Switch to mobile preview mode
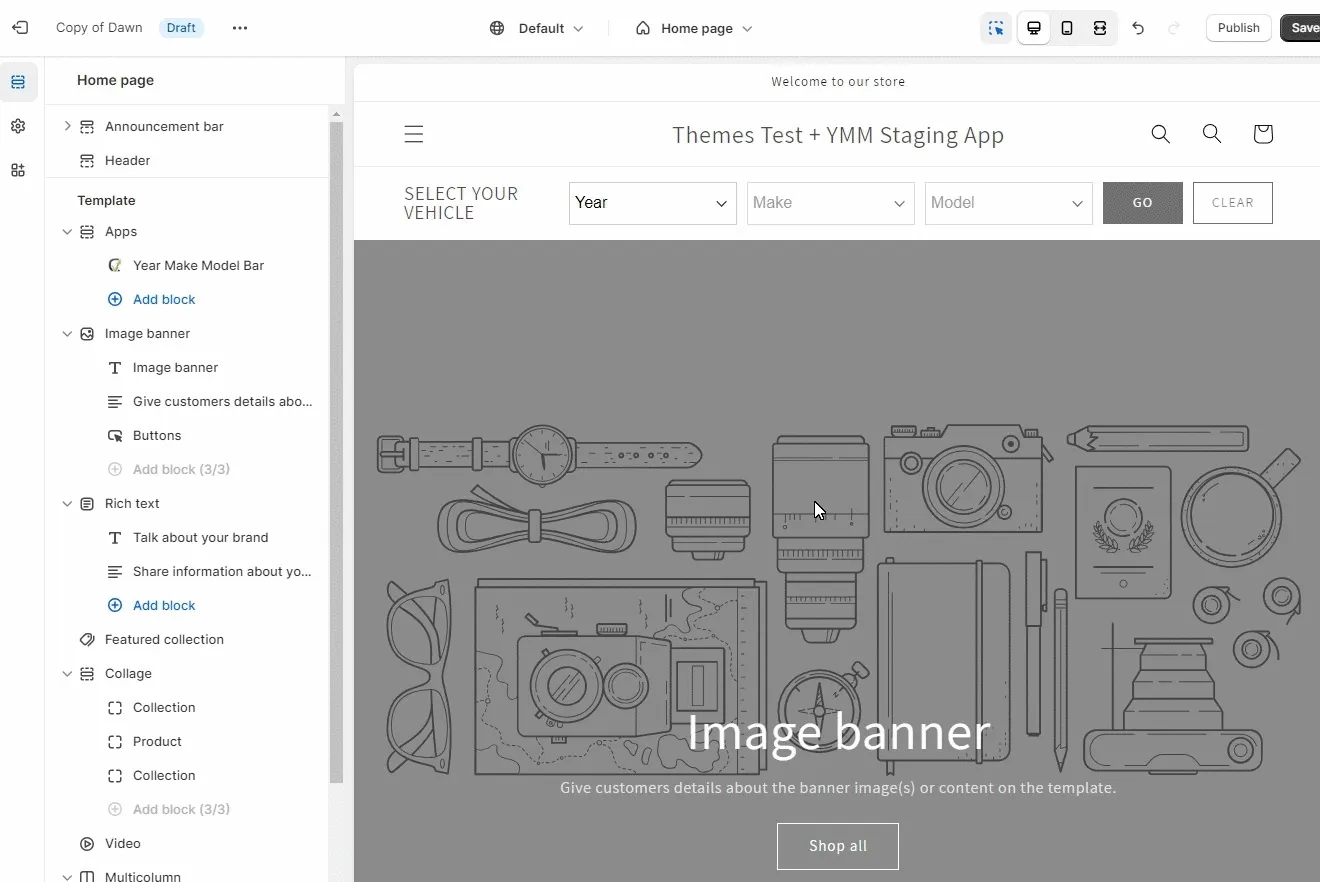The height and width of the screenshot is (882, 1320). pos(1067,28)
